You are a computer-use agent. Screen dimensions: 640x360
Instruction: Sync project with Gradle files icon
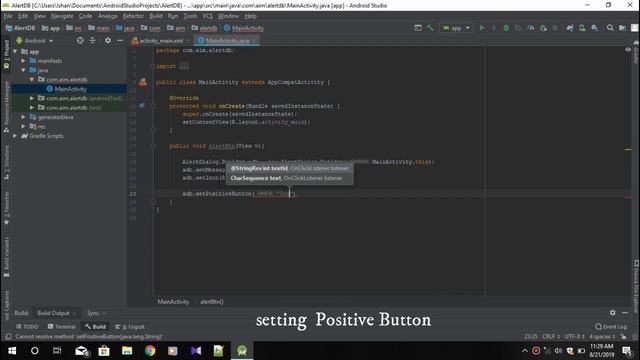pyautogui.click(x=570, y=28)
